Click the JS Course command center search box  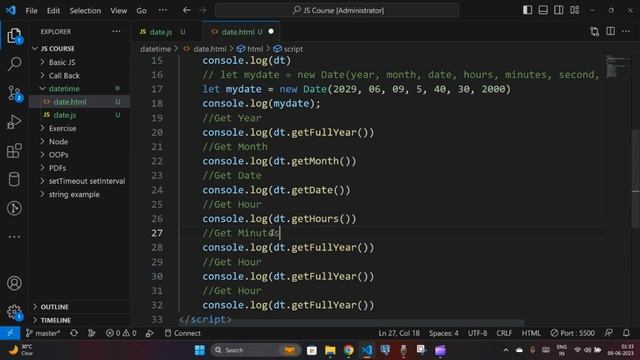click(x=337, y=10)
